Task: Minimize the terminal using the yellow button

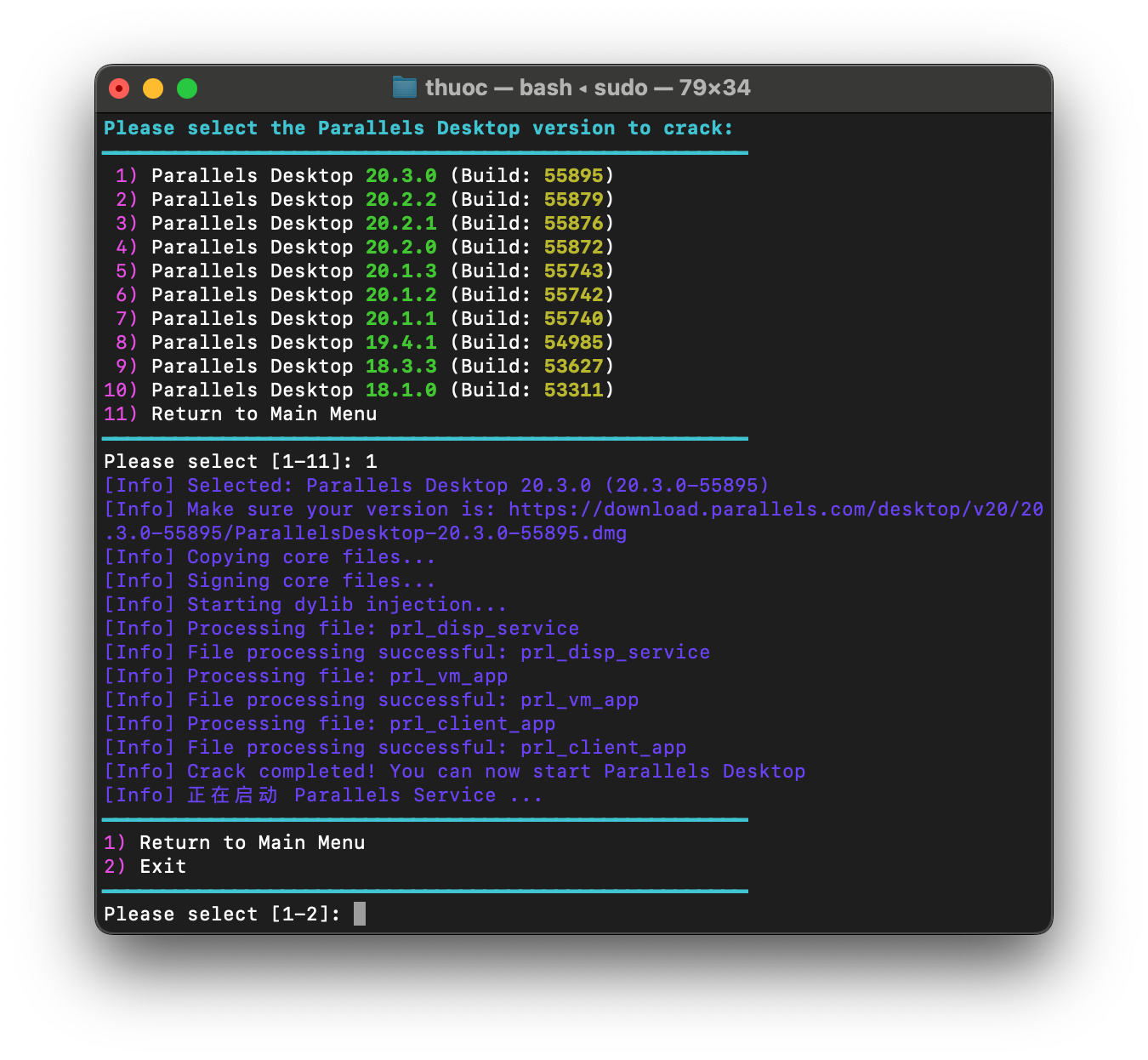Action: click(x=153, y=88)
